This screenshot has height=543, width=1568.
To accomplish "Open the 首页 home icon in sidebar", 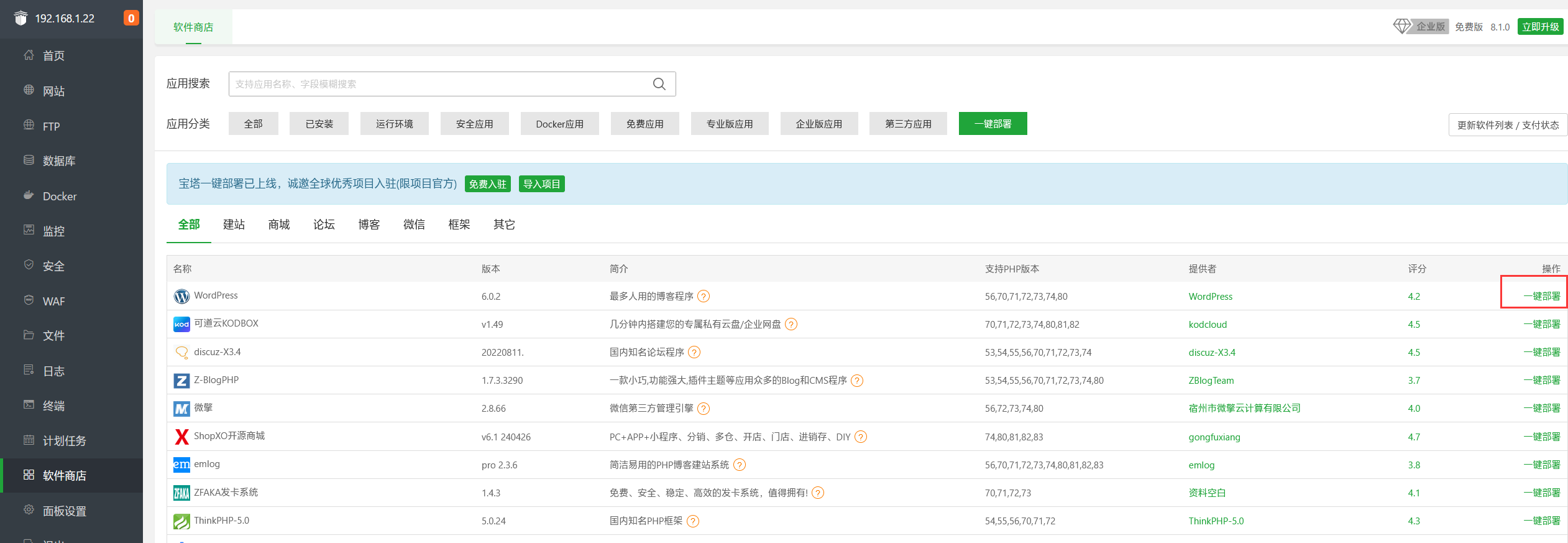I will [29, 55].
